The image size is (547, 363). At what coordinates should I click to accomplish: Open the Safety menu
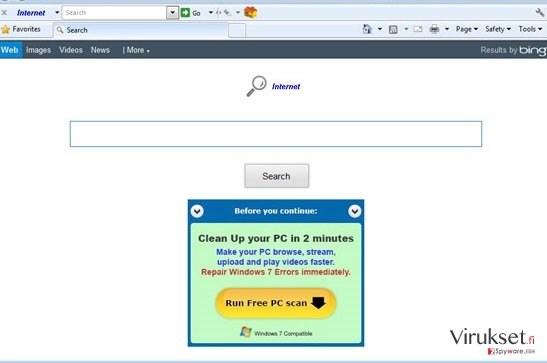(498, 29)
